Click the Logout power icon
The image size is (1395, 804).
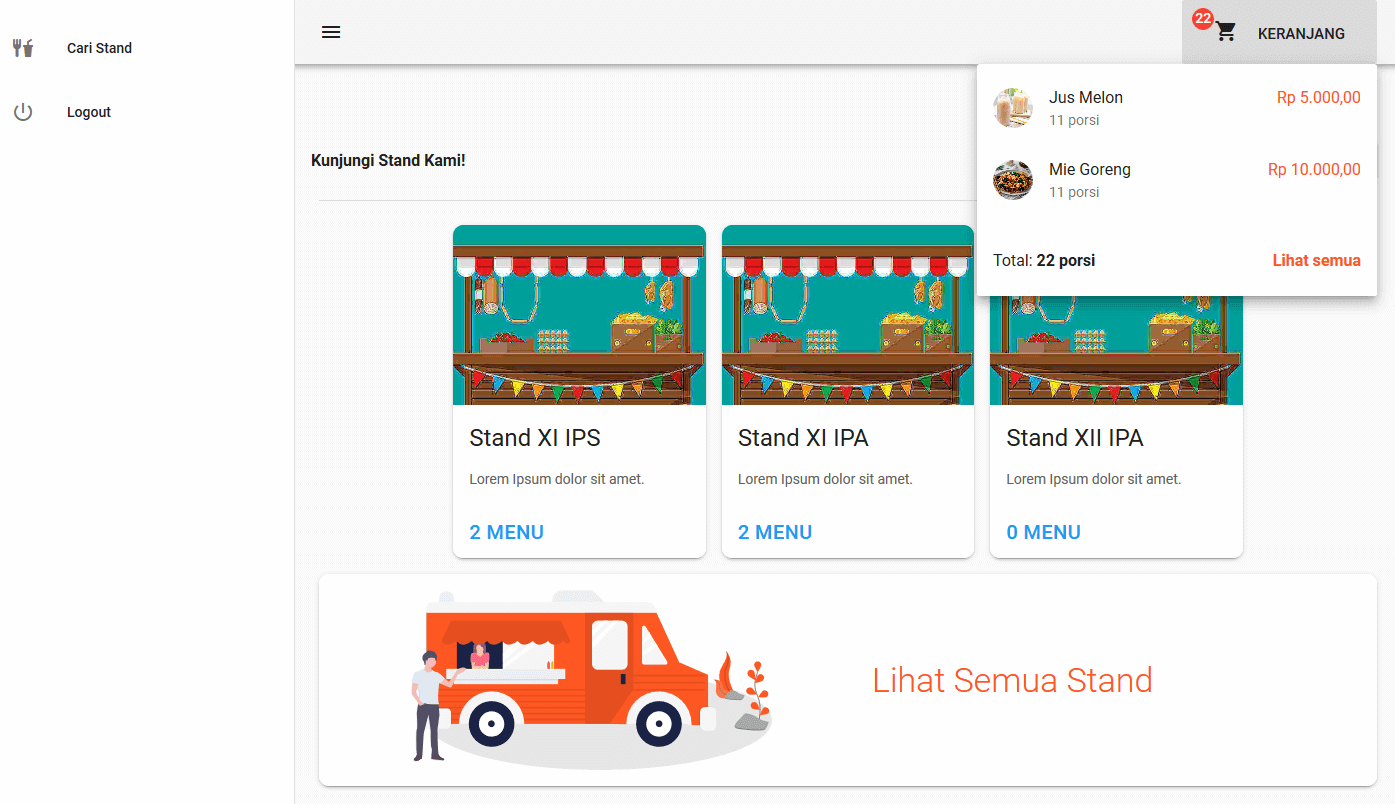23,112
